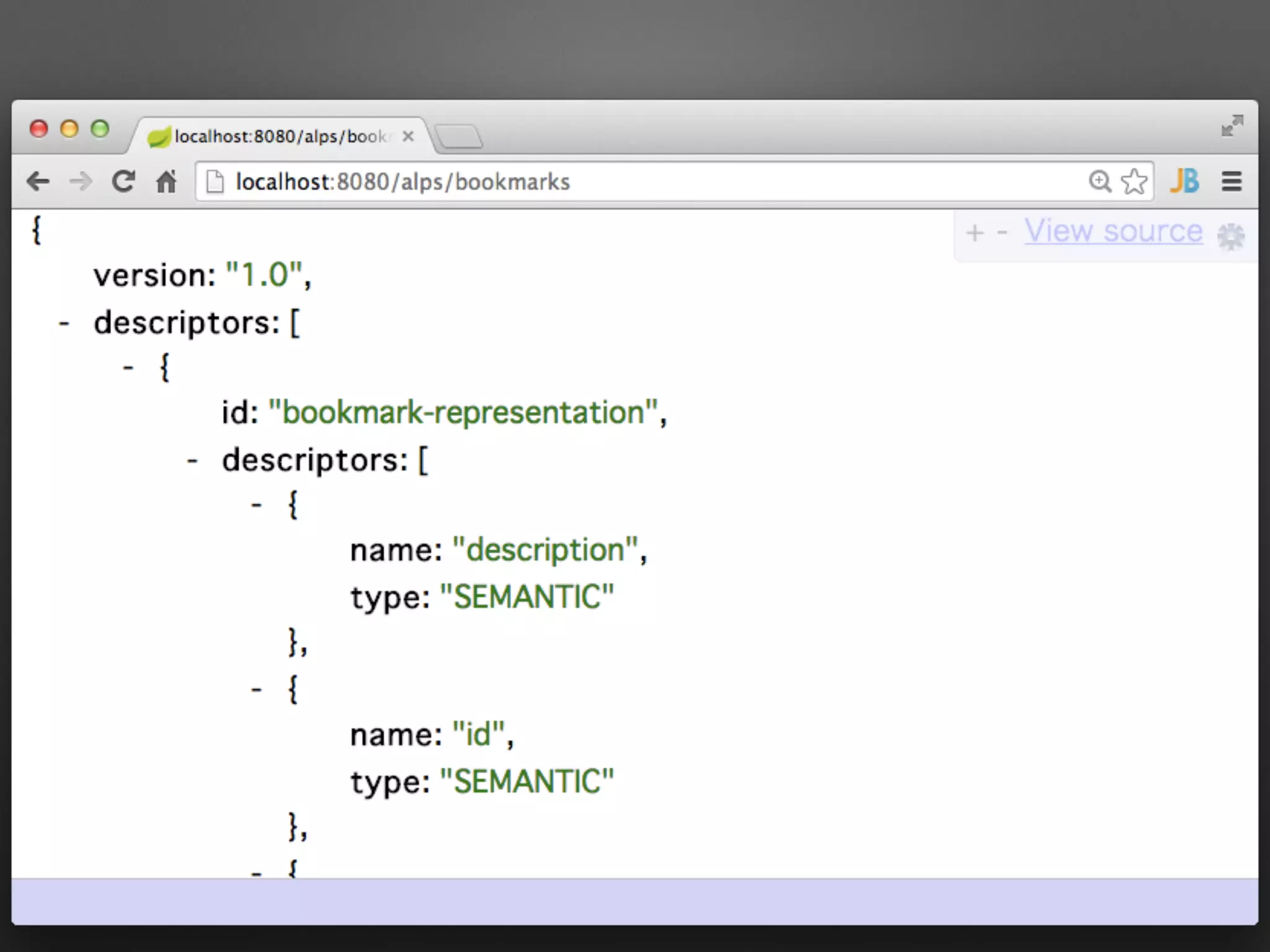Reload the page with refresh icon

click(x=123, y=182)
